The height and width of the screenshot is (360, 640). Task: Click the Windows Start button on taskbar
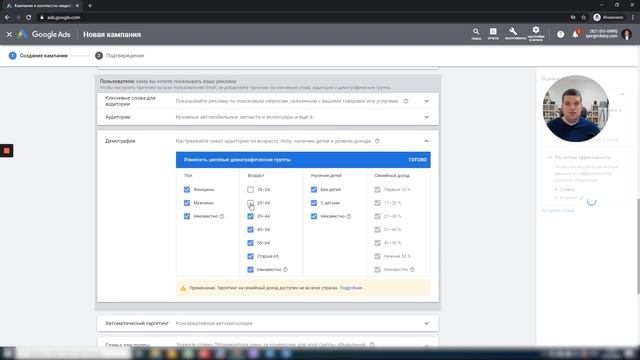[x=7, y=353]
